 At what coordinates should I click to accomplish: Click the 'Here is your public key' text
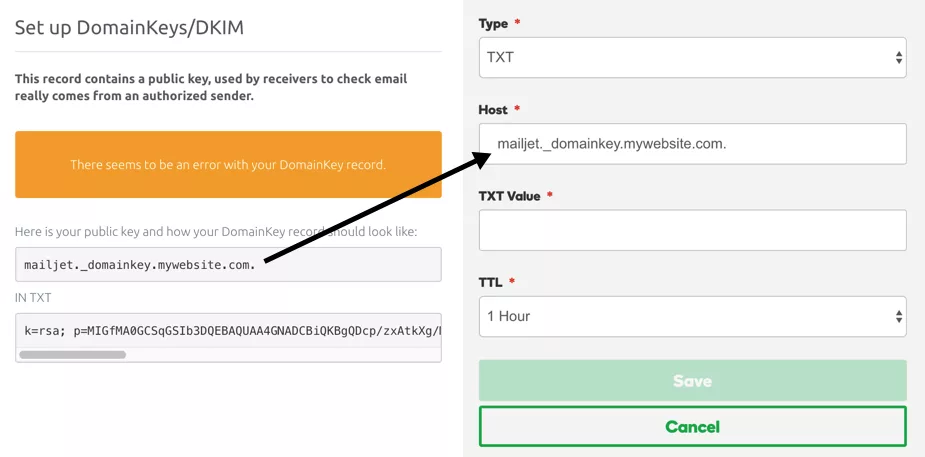coord(215,232)
